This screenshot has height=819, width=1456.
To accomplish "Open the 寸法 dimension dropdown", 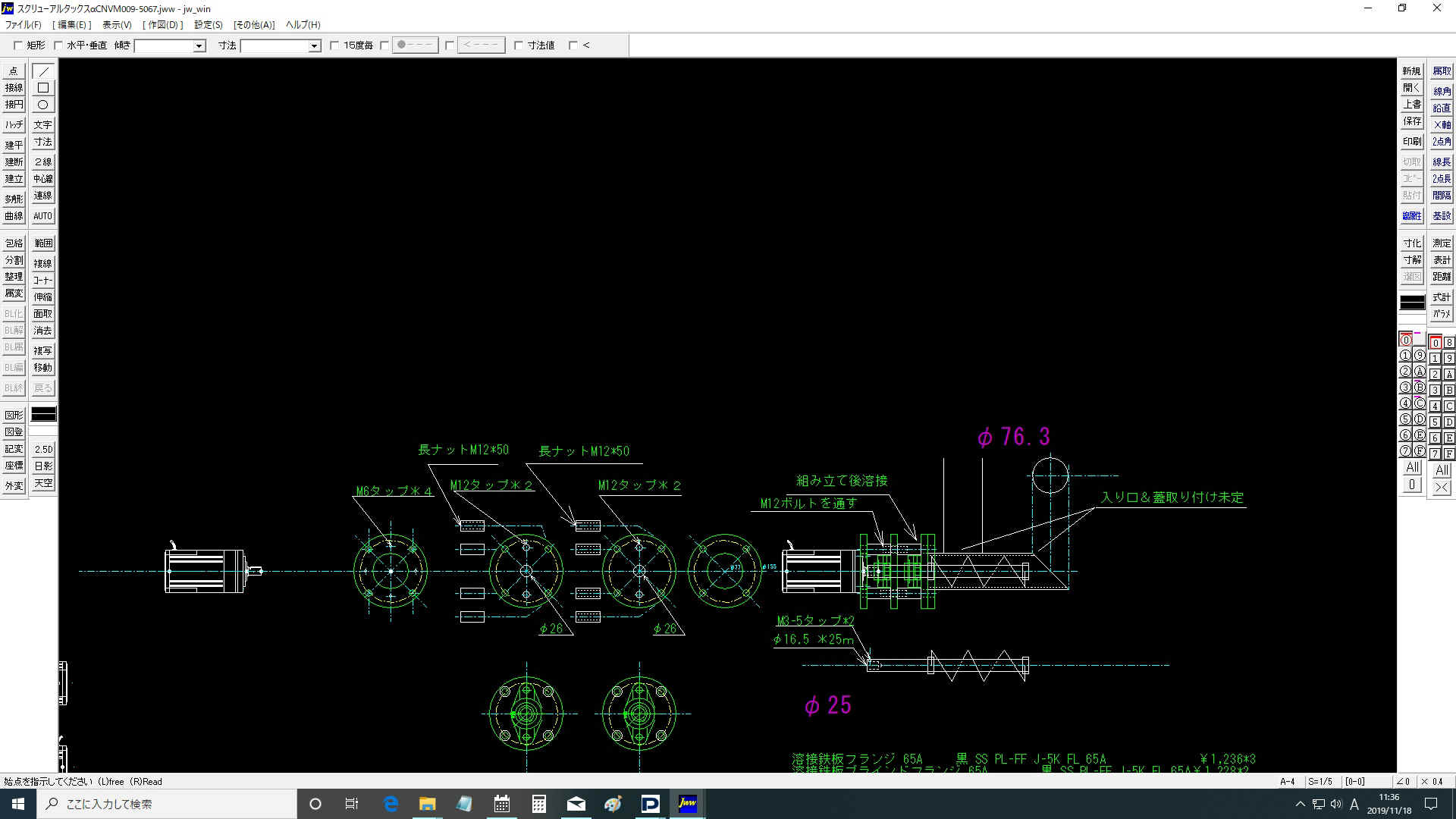I will [x=314, y=46].
